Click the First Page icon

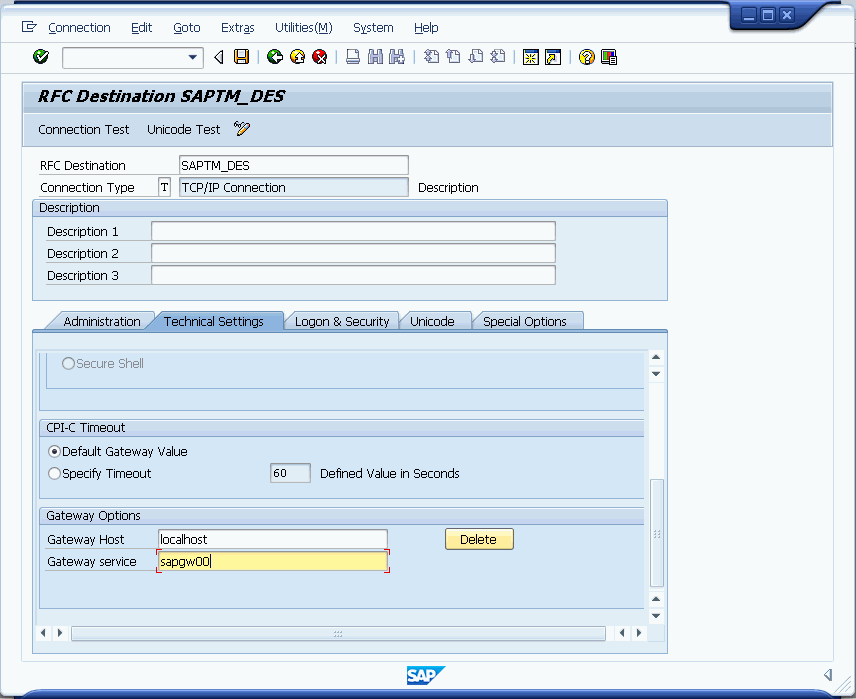pos(431,57)
